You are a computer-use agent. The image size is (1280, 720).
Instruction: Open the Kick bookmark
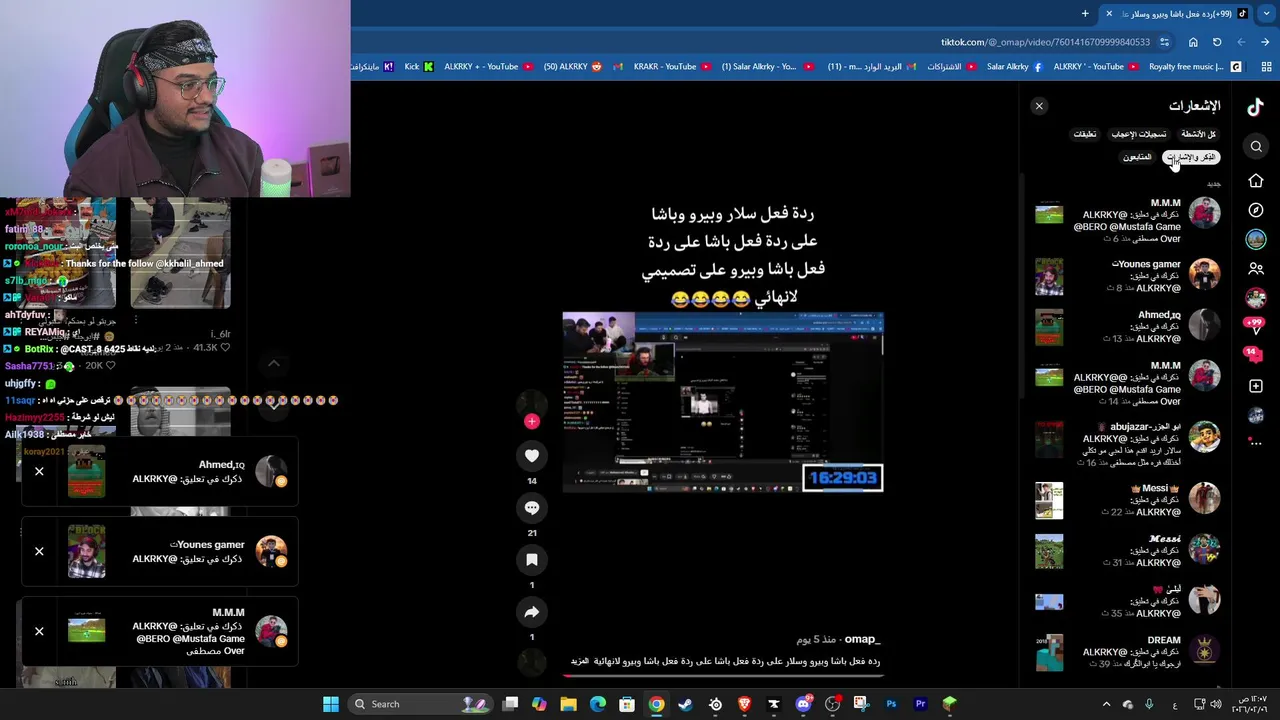click(x=419, y=67)
